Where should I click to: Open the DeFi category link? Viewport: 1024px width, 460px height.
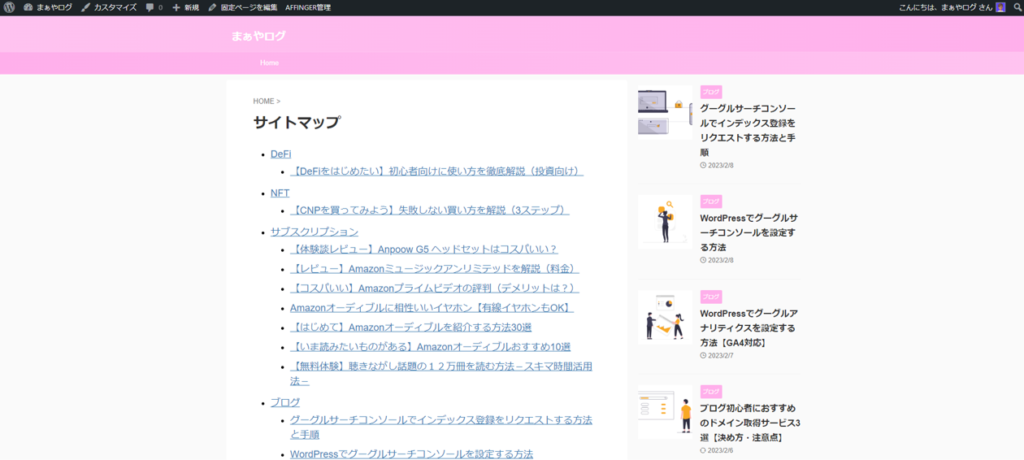pos(281,154)
